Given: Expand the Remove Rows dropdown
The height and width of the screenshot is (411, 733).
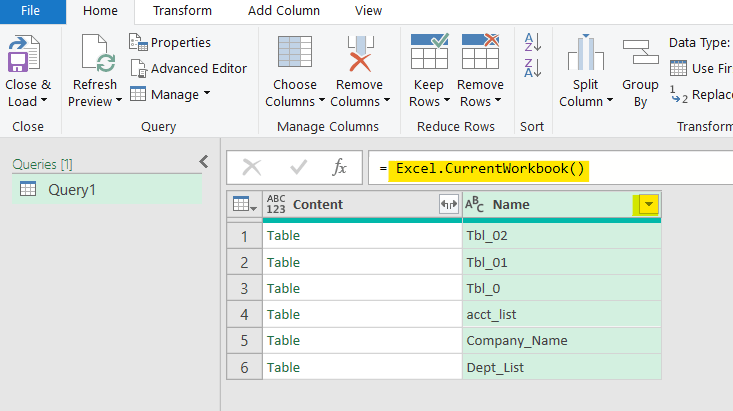Looking at the screenshot, I should click(480, 101).
